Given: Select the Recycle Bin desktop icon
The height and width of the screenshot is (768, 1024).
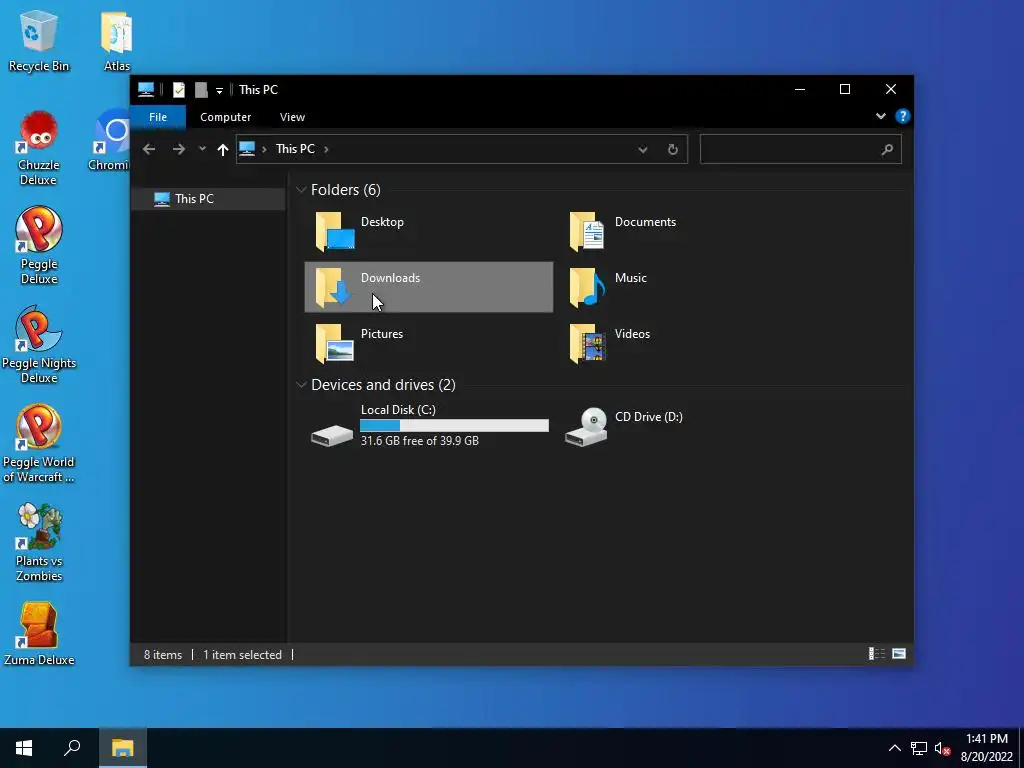Looking at the screenshot, I should tap(39, 40).
